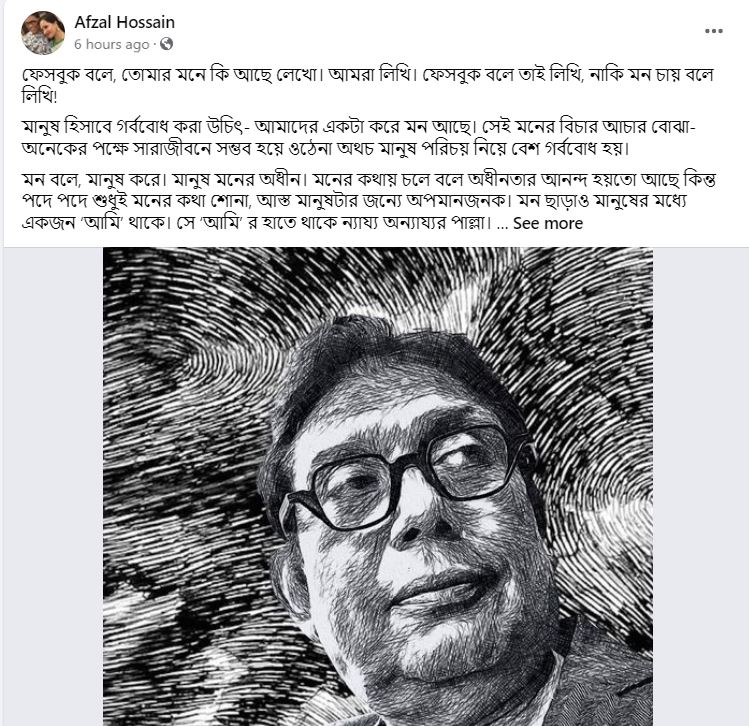The image size is (749, 726).
Task: Expand the post with "See more"
Action: 548,224
